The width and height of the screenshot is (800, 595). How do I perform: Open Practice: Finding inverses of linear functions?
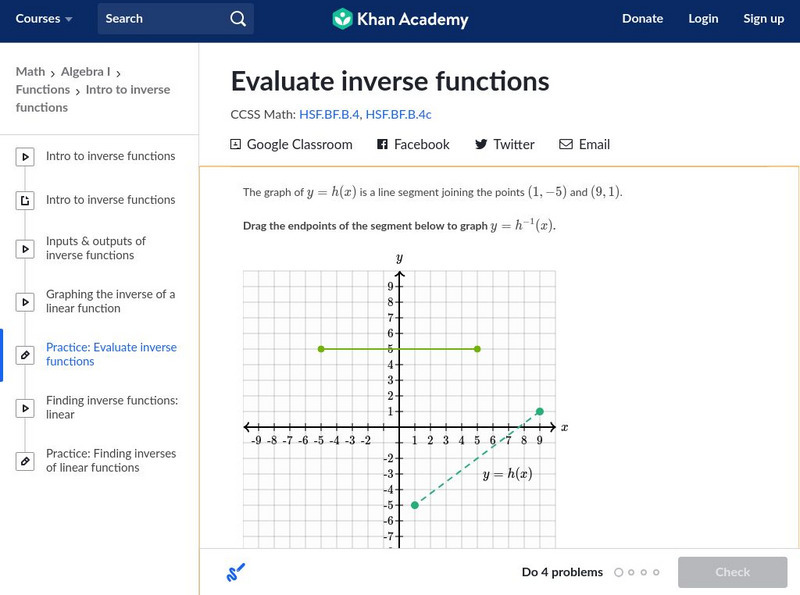(110, 460)
